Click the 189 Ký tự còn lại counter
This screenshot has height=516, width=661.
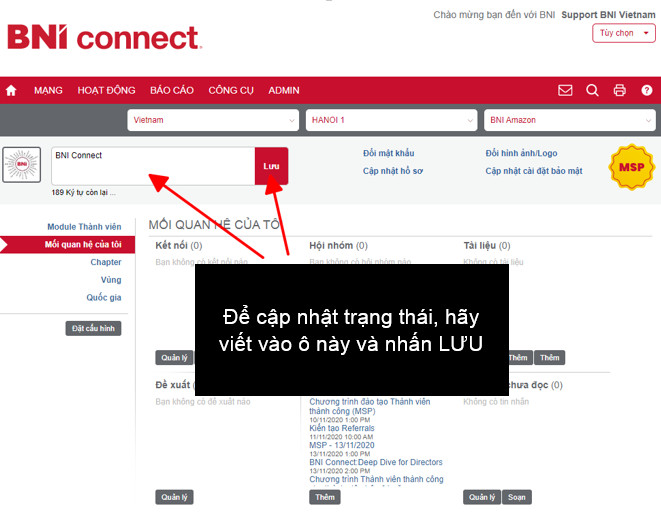tap(83, 192)
